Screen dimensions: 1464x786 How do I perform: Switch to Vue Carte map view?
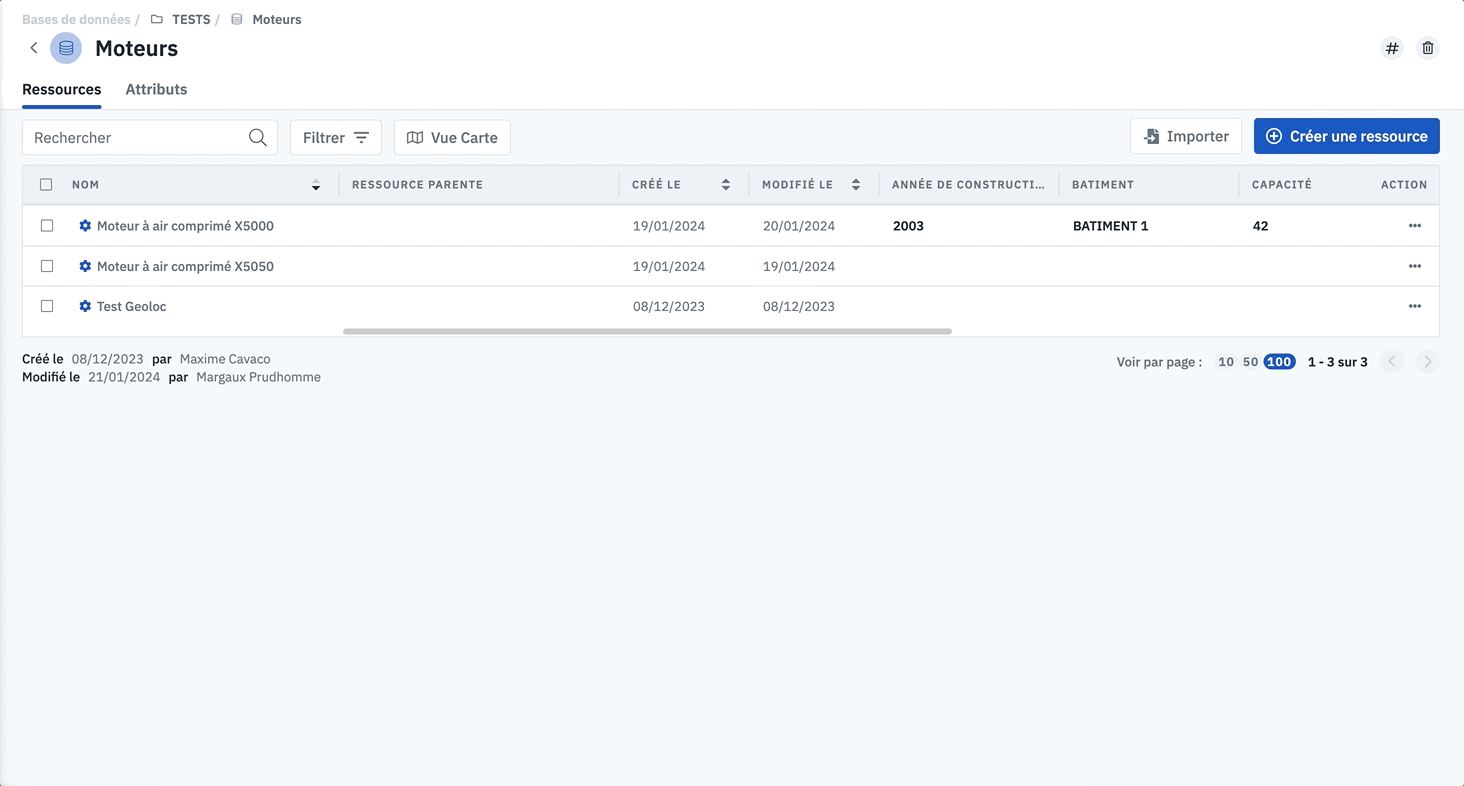point(452,138)
